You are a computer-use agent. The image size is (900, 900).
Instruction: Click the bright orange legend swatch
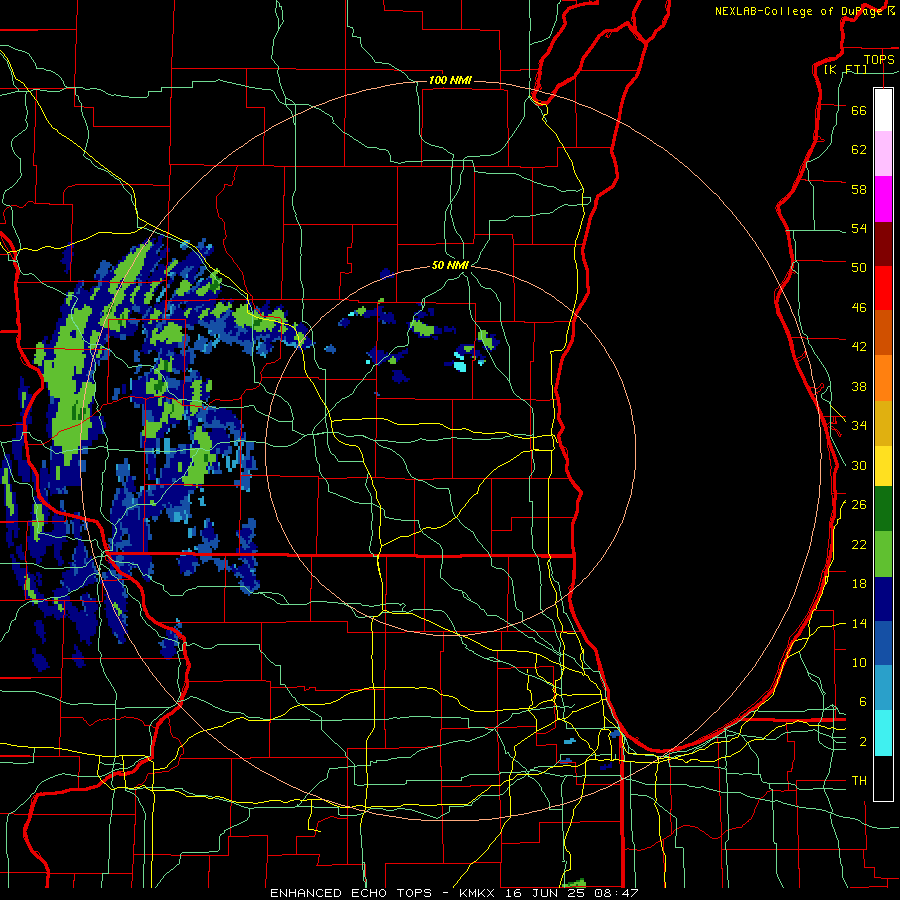click(883, 378)
